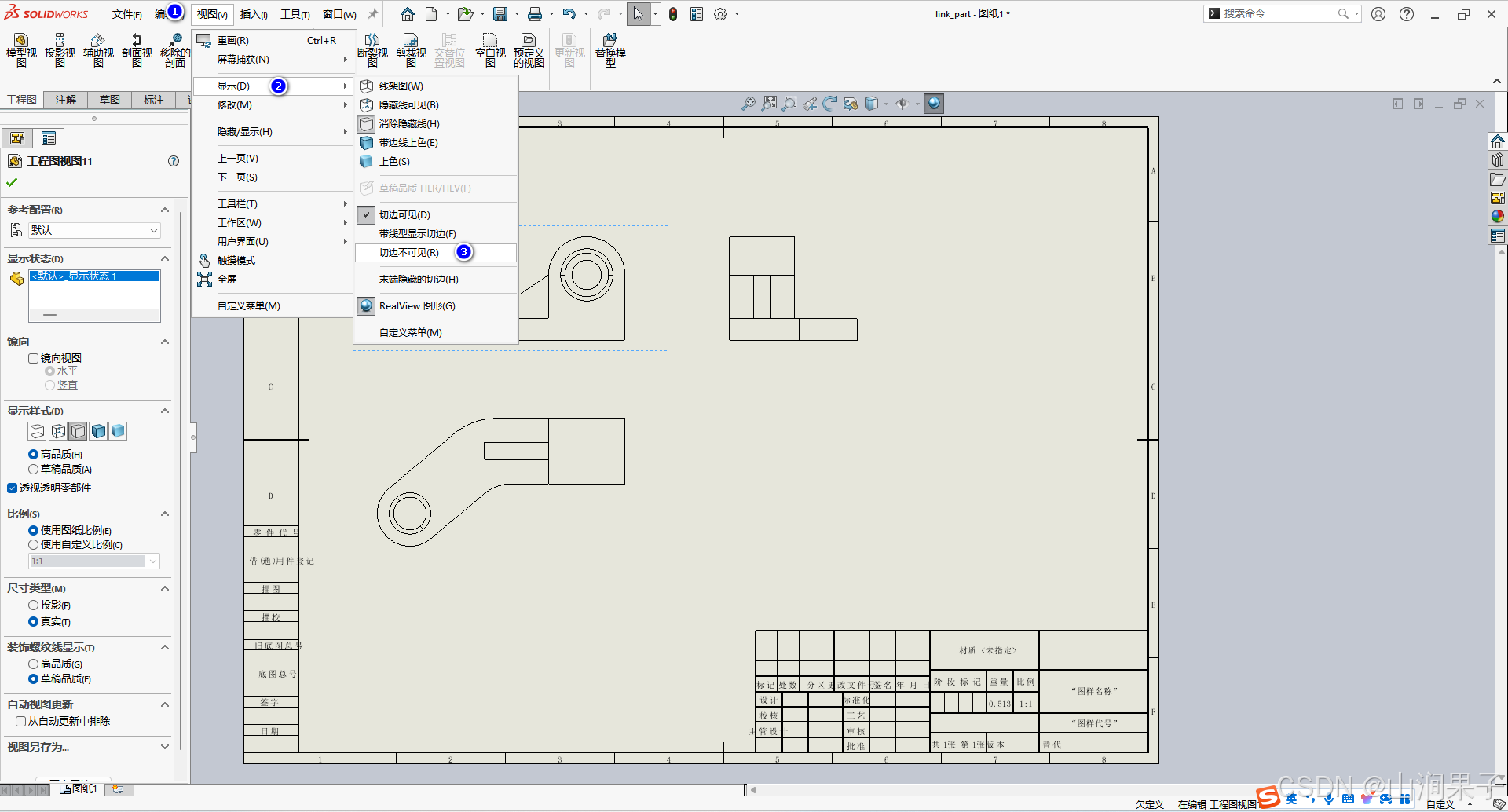The image size is (1508, 812).
Task: Choose 切边可见(D) menu entry
Action: [436, 214]
